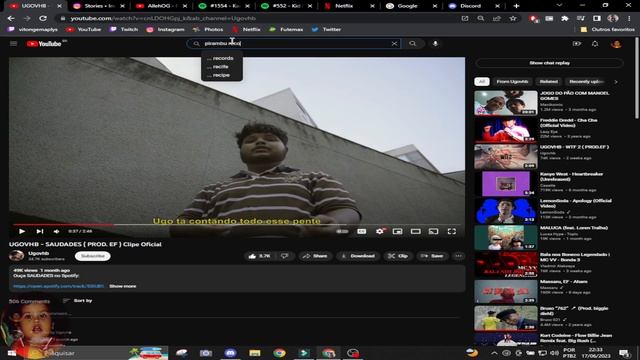The width and height of the screenshot is (640, 360).
Task: Open the notifications bell
Action: pos(595,44)
